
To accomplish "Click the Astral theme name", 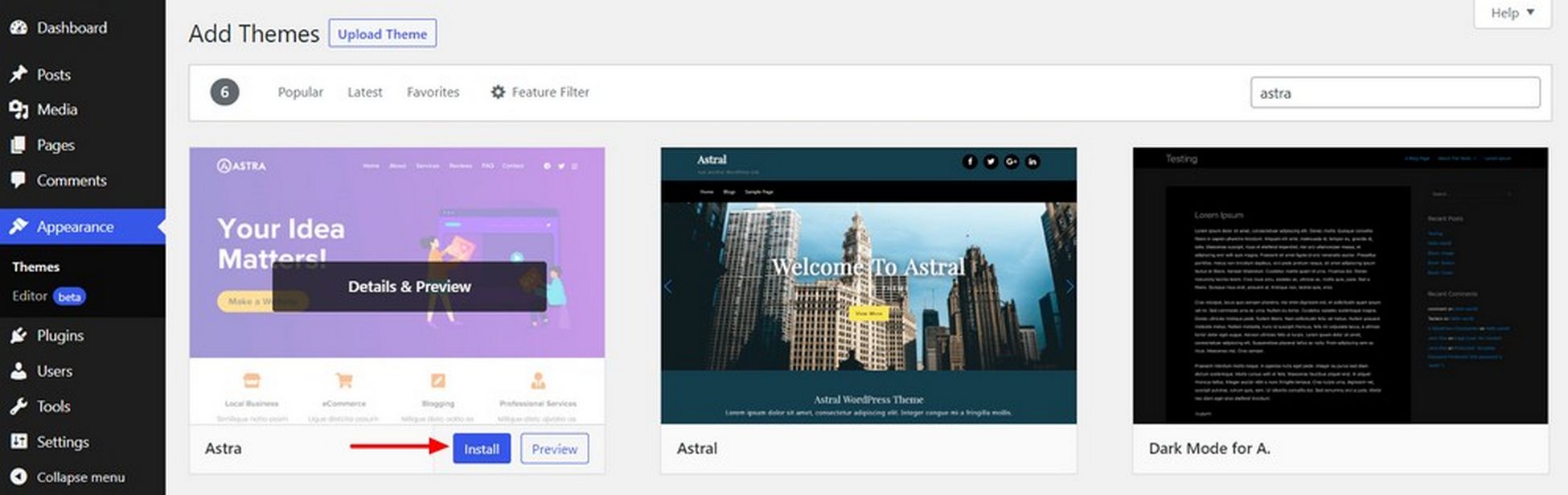I will coord(697,448).
